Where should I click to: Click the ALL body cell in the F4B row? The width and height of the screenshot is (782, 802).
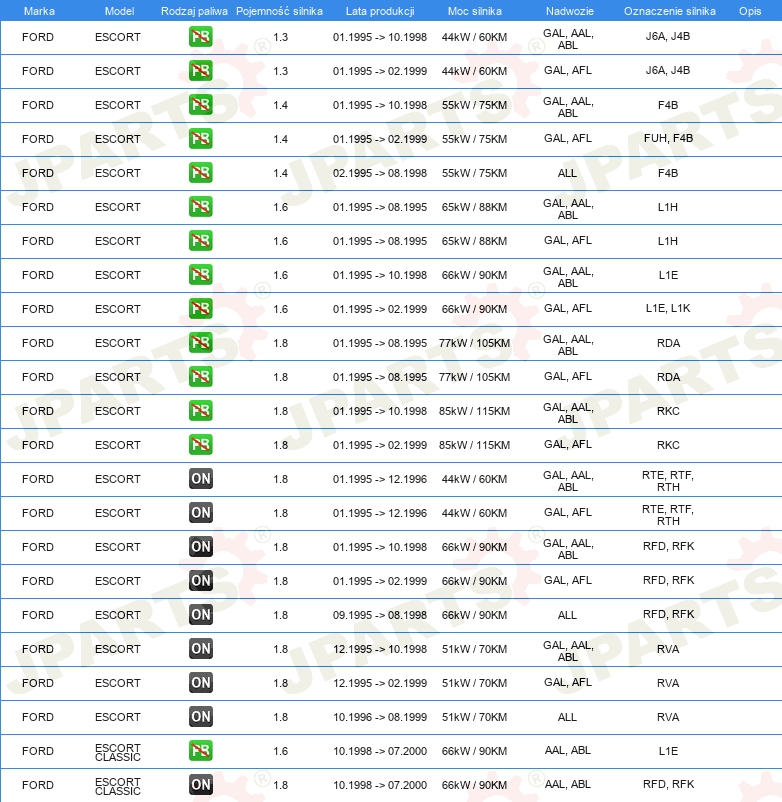coord(567,173)
